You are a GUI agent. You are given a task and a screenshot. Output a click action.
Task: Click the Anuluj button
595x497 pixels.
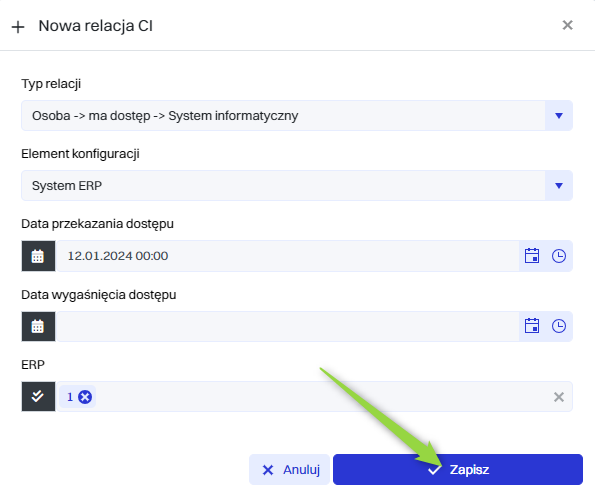(x=289, y=470)
